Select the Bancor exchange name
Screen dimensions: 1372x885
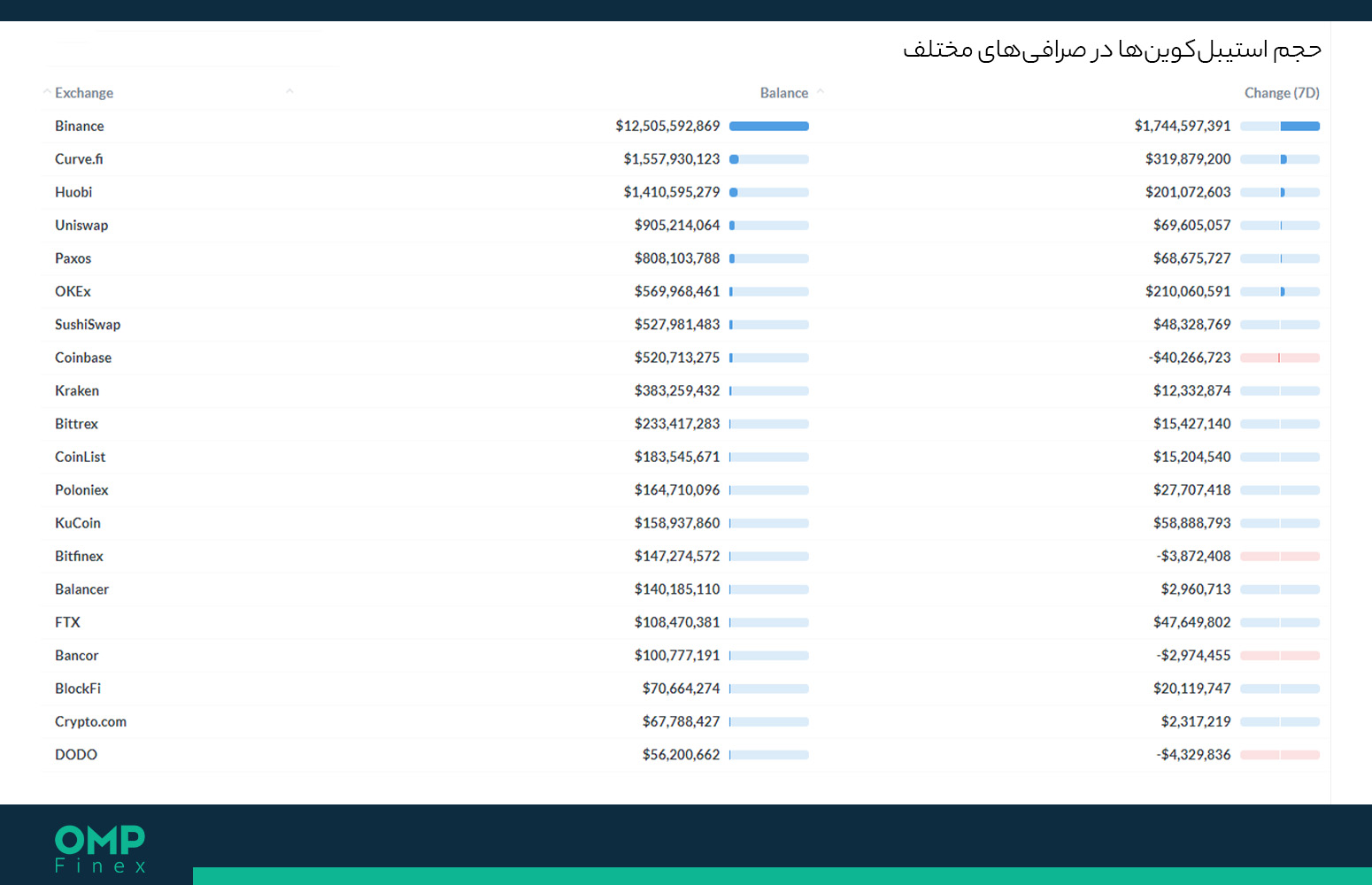point(76,656)
